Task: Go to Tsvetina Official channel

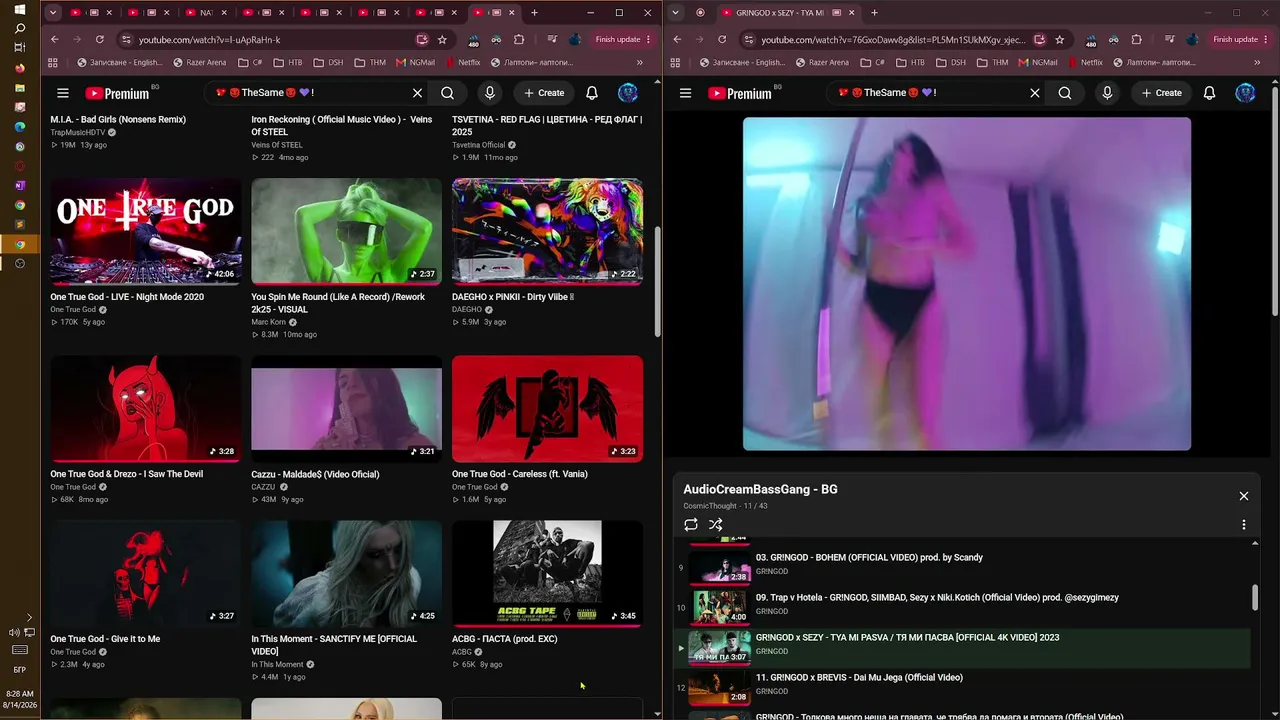Action: [479, 145]
